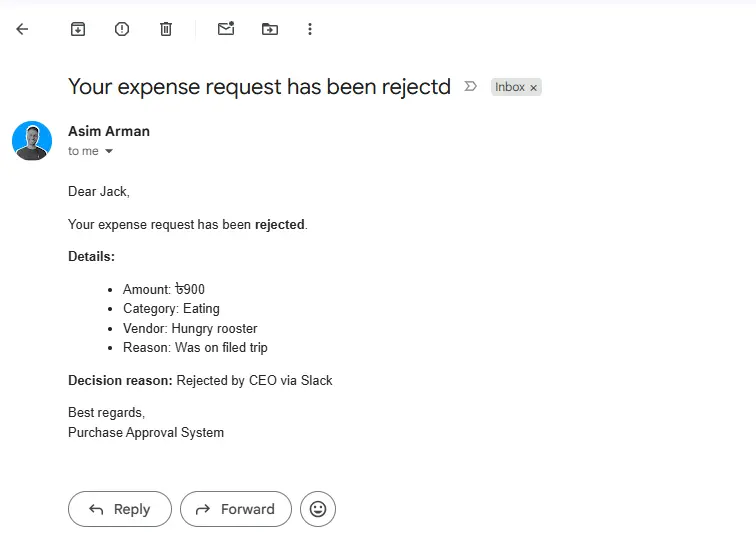Click 'Category: Eating' line
Viewport: 756px width, 550px height.
pos(171,309)
